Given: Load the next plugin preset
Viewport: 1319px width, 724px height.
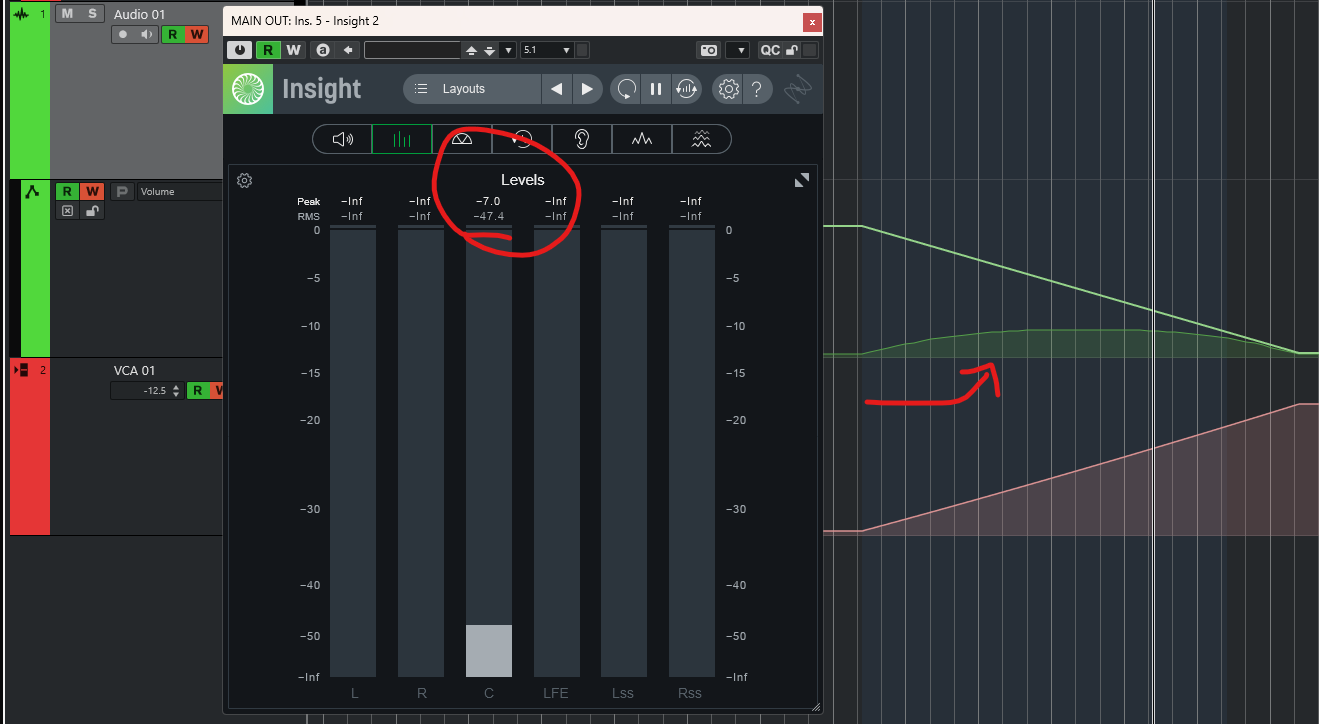Looking at the screenshot, I should (489, 50).
